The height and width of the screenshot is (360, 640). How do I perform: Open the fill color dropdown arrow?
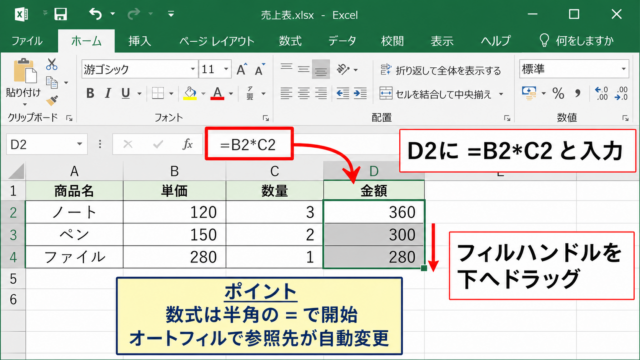[x=203, y=94]
